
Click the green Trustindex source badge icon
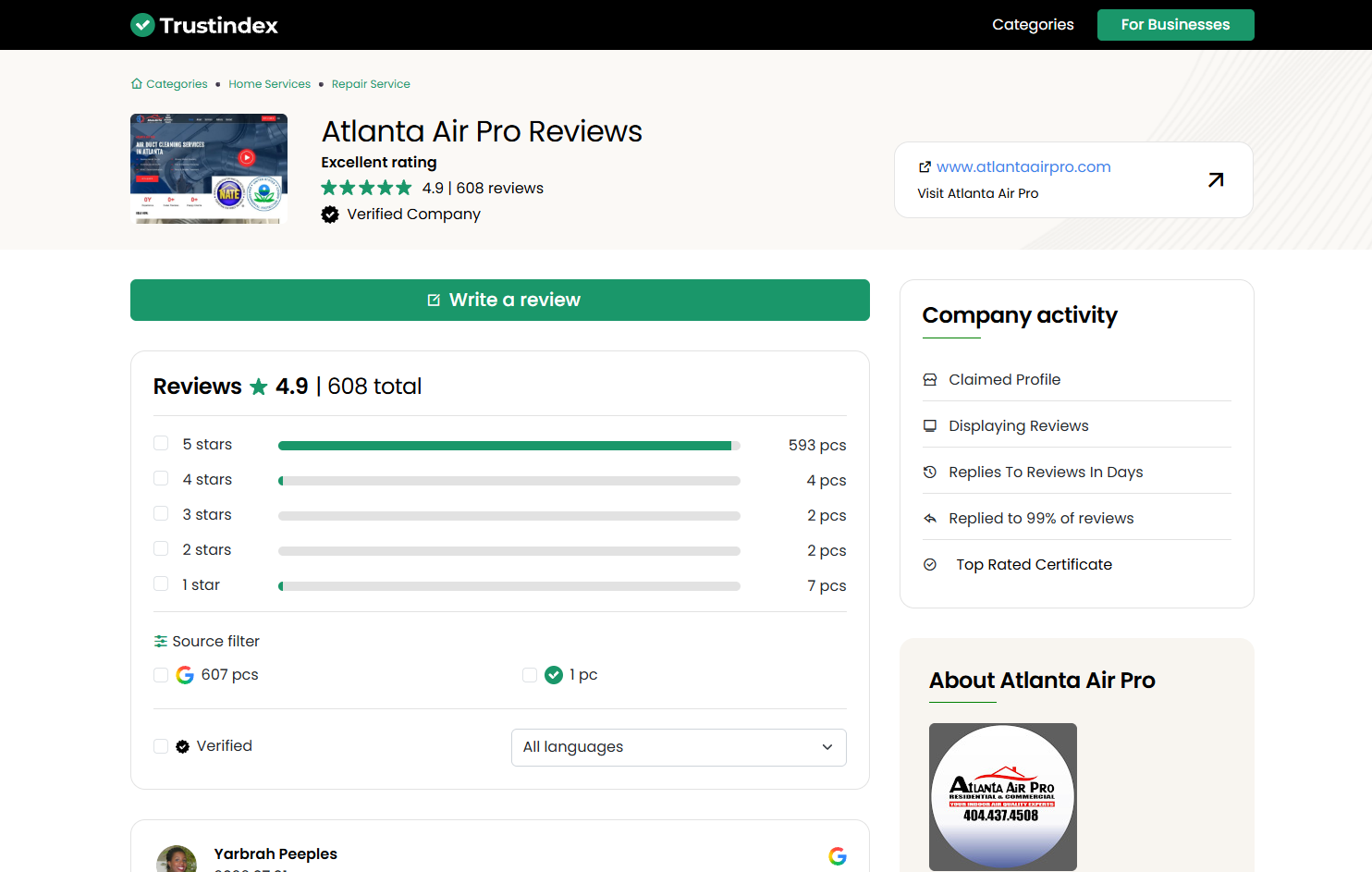554,675
